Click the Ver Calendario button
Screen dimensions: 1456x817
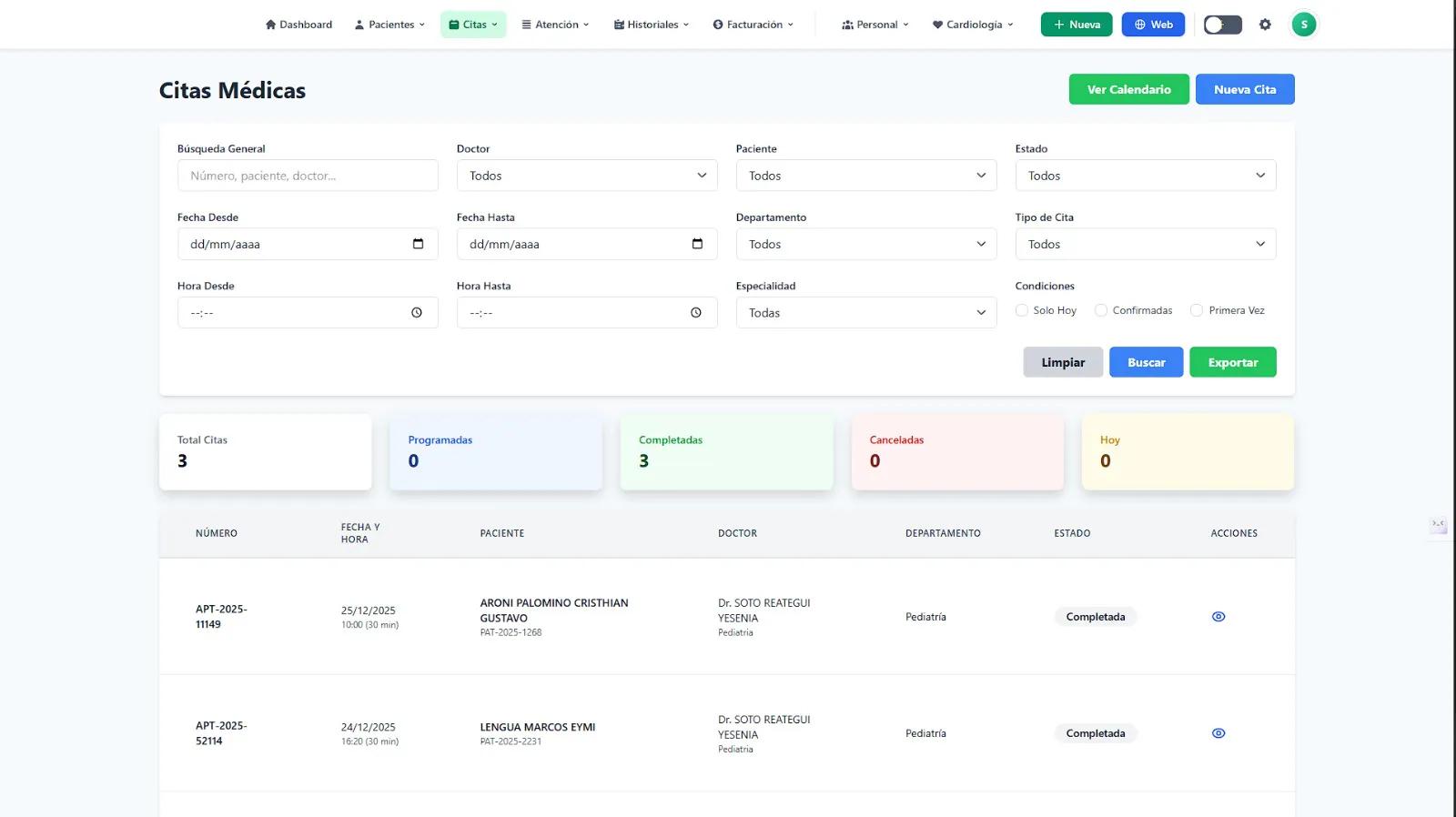pyautogui.click(x=1128, y=89)
